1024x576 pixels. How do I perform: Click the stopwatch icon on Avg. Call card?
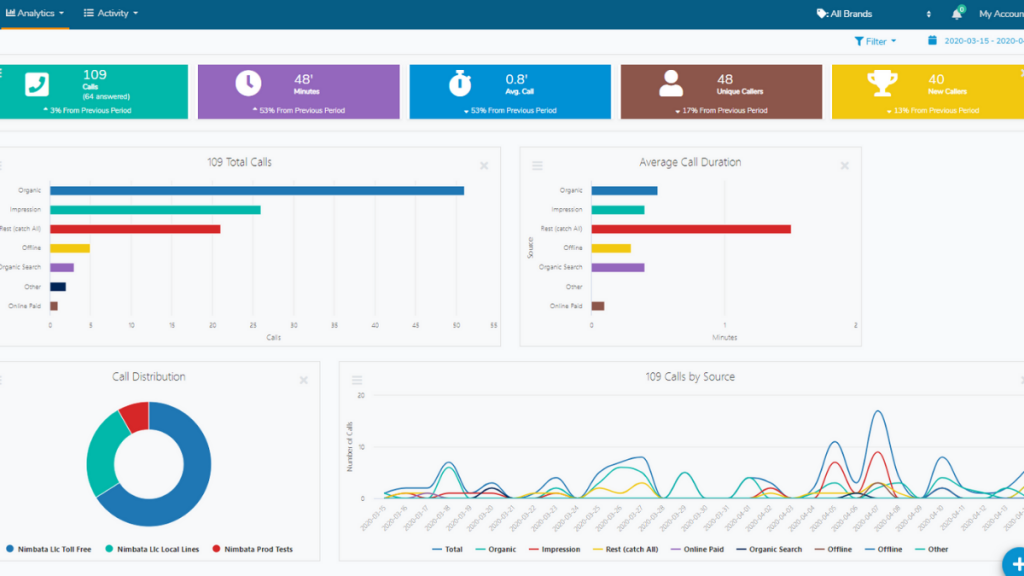460,84
